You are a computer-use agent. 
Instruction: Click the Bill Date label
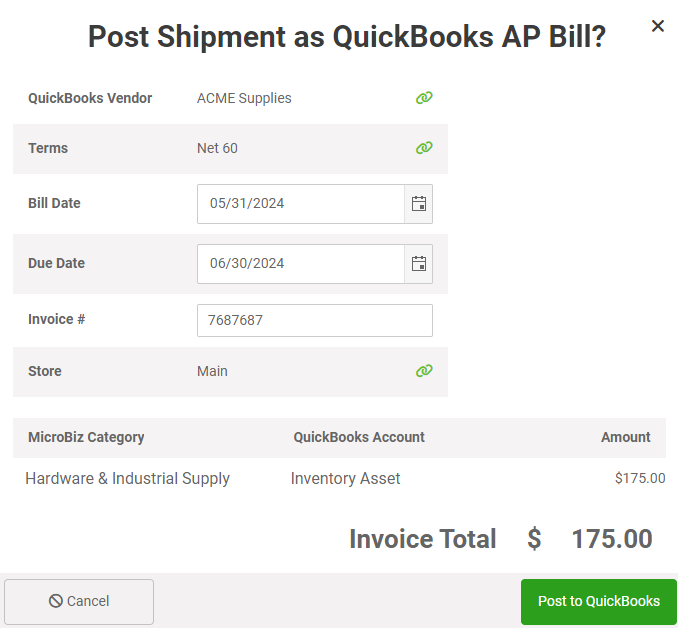pyautogui.click(x=54, y=203)
